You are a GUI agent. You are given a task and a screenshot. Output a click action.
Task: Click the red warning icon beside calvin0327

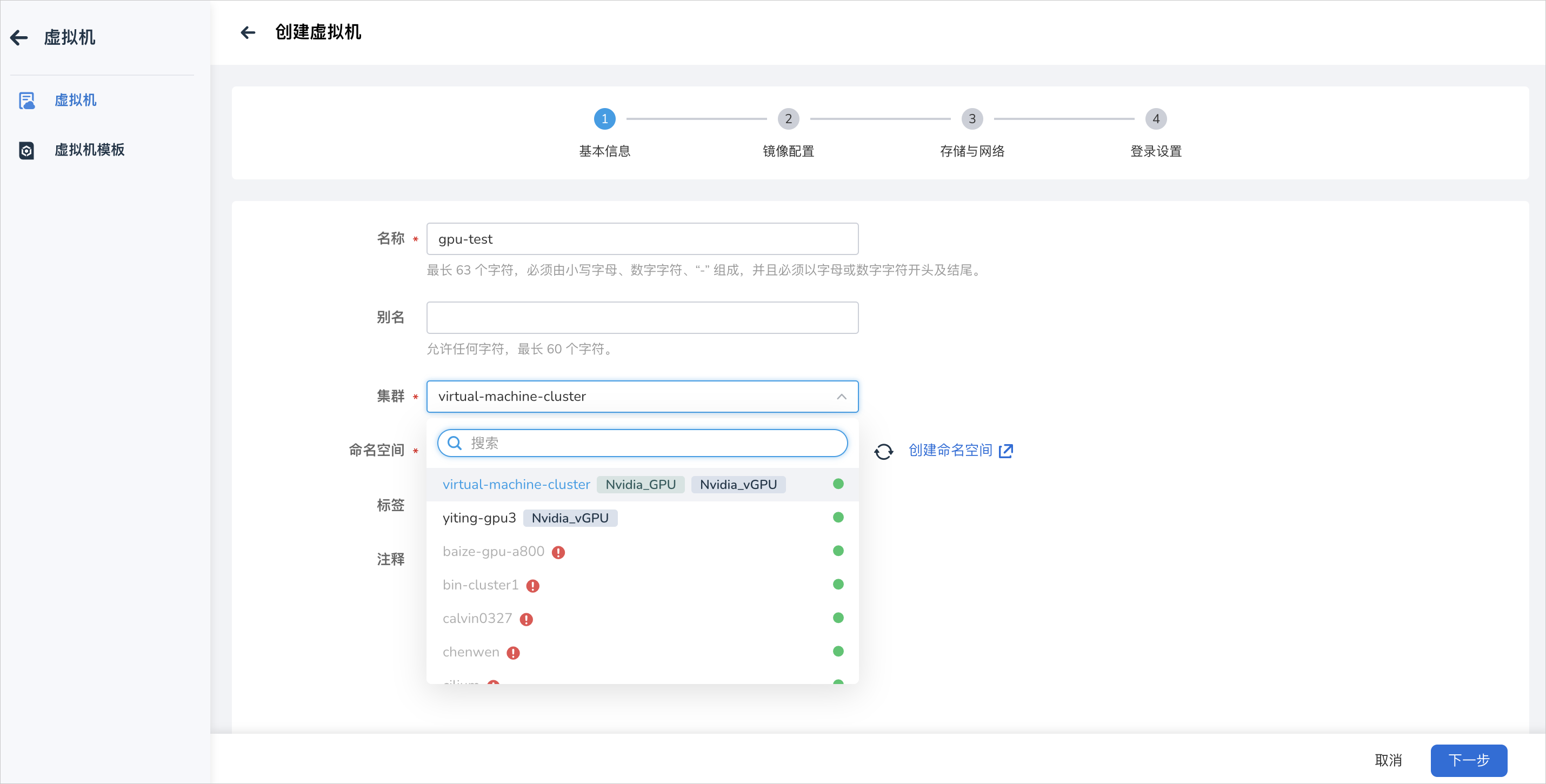[x=527, y=620]
